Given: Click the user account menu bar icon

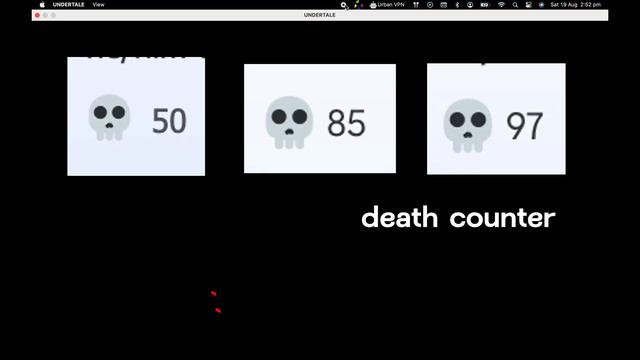Looking at the screenshot, I should click(470, 5).
